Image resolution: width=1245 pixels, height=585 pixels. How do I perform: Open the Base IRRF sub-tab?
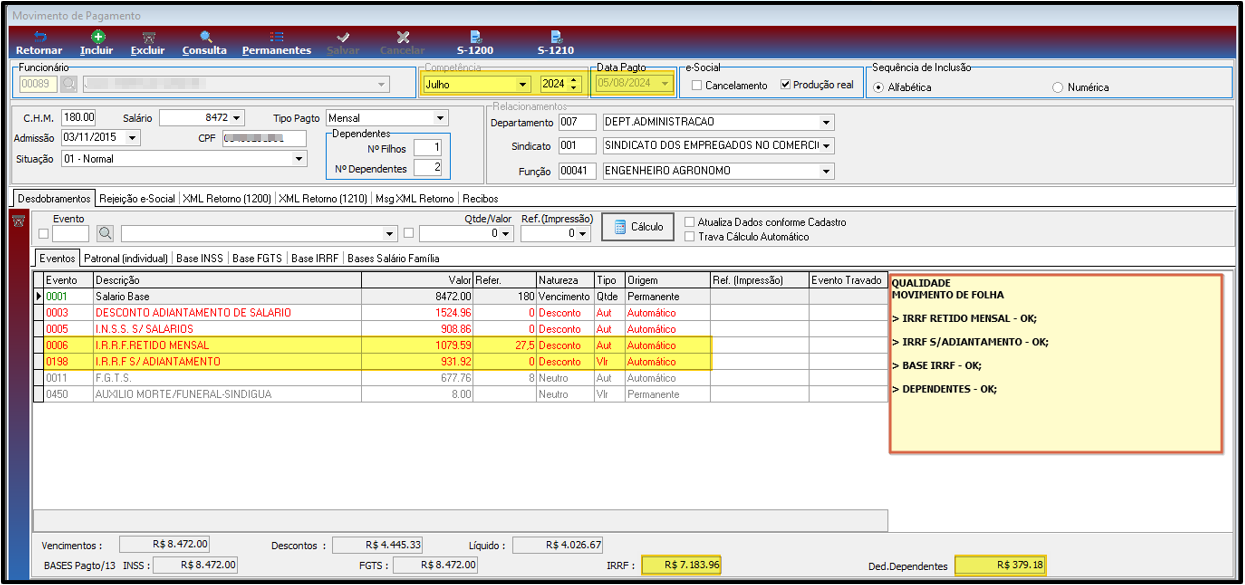[315, 258]
